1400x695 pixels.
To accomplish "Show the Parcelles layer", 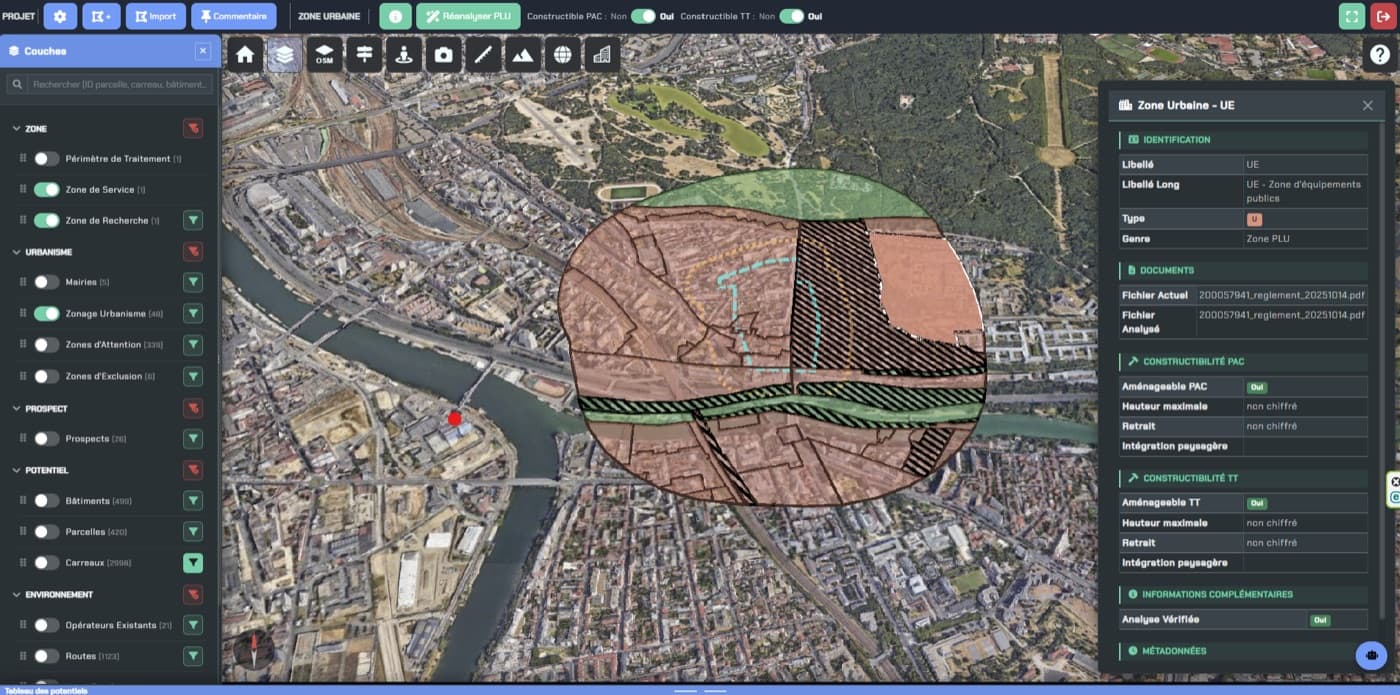I will tap(46, 532).
